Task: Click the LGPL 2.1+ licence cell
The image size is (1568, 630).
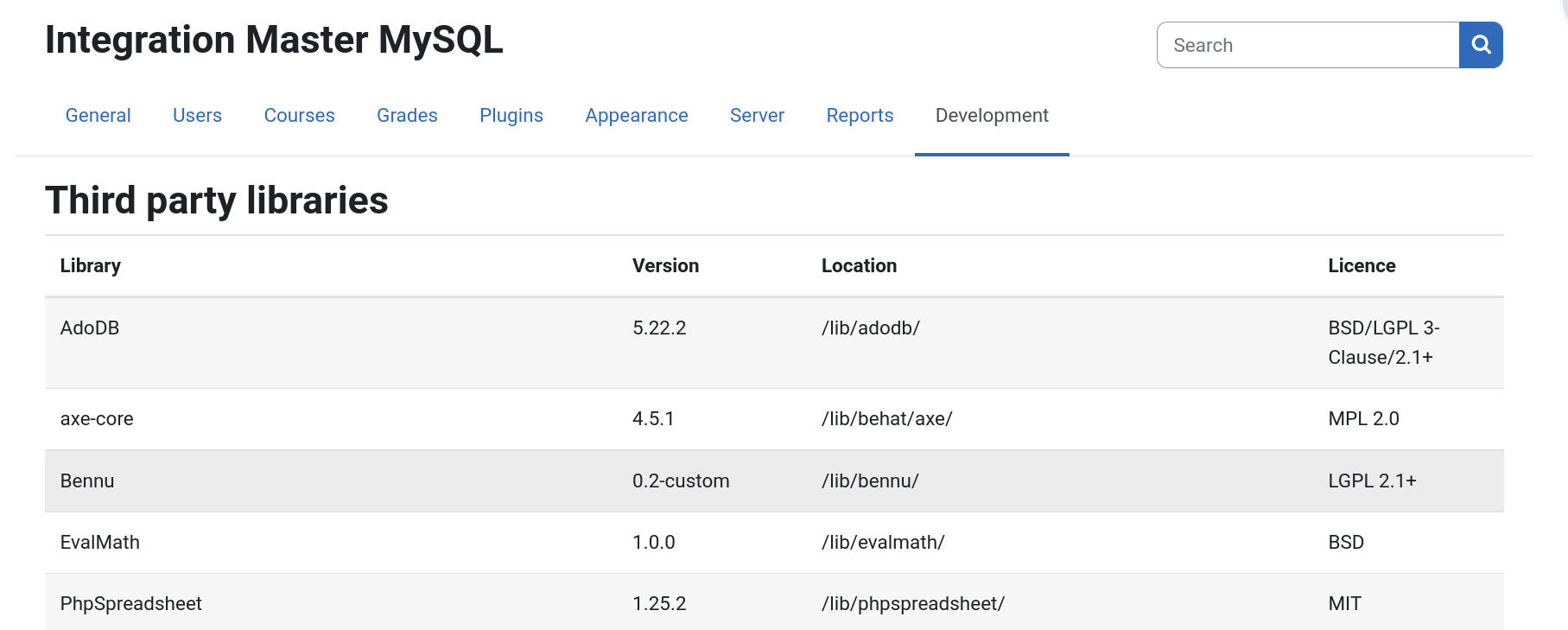Action: [1372, 480]
